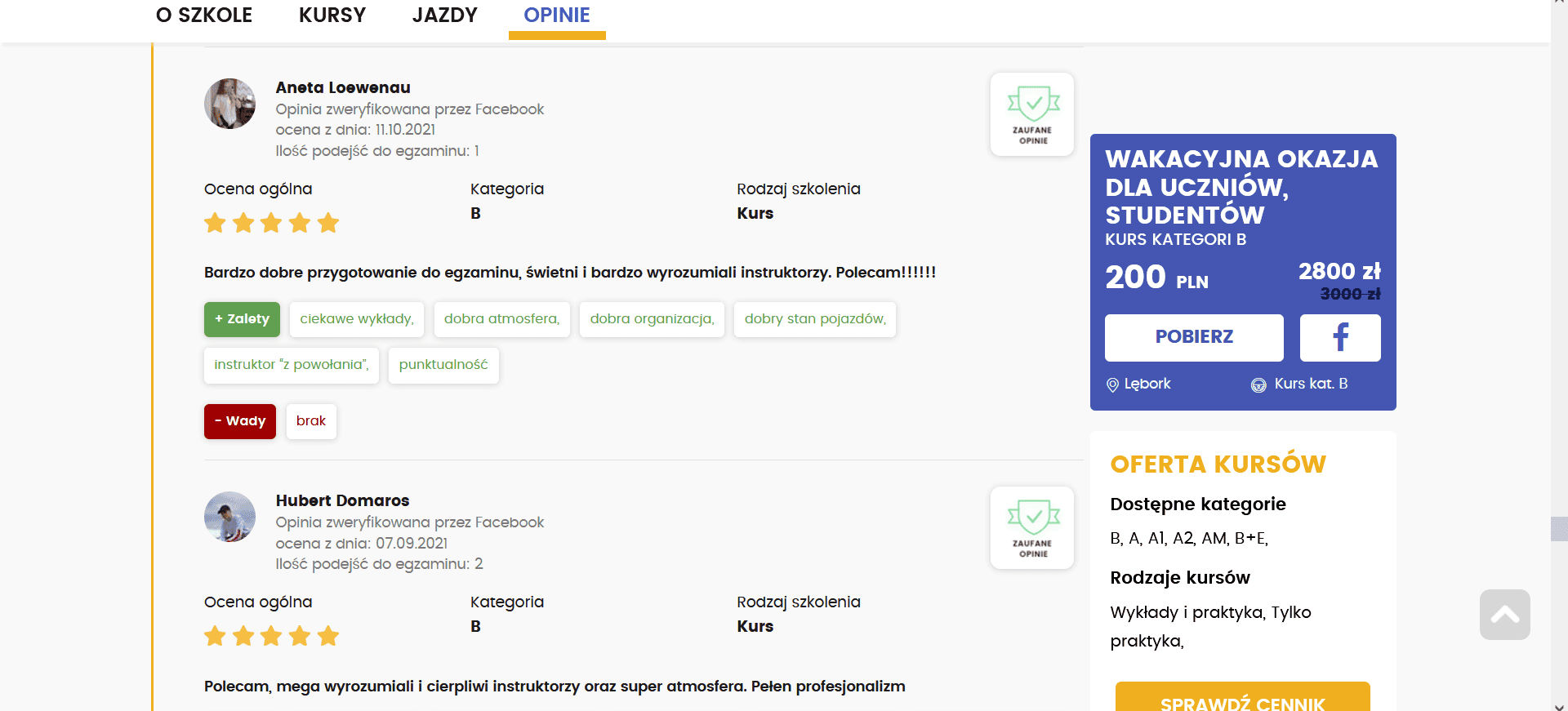The height and width of the screenshot is (711, 1568).
Task: Click the page's vertical scrollbar thumb
Action: (1558, 528)
